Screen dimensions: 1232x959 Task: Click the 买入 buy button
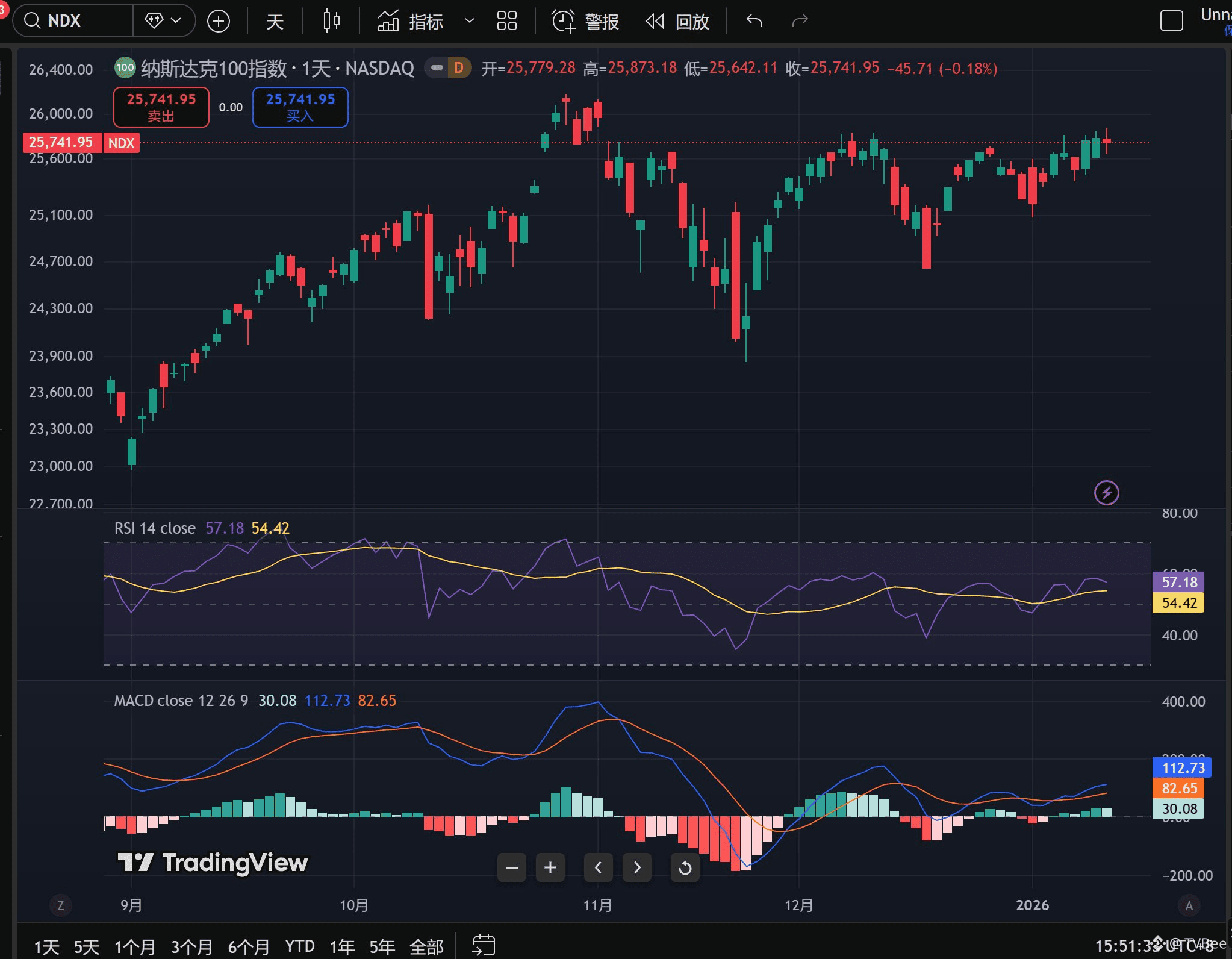point(299,107)
